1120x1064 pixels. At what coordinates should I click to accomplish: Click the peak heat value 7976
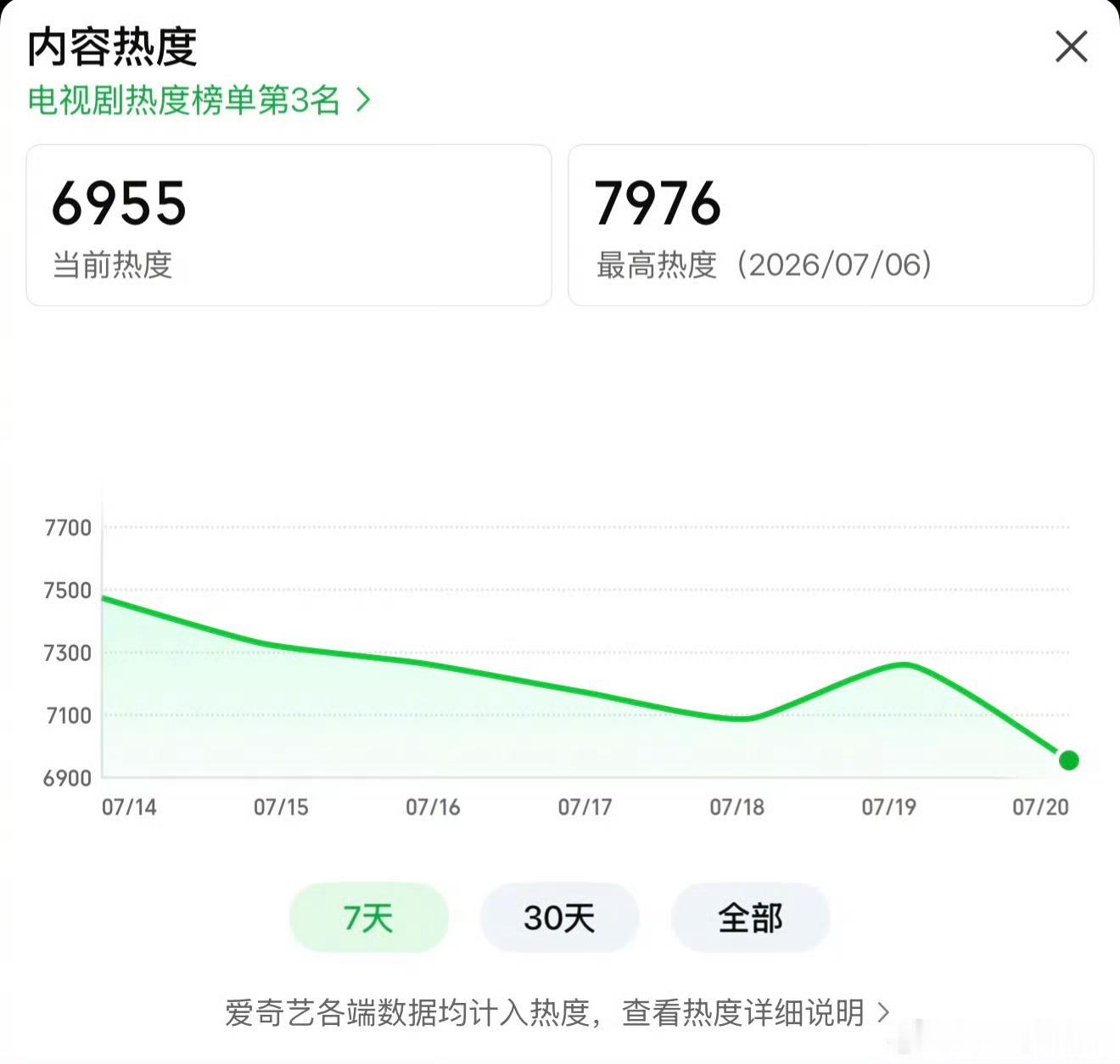click(x=658, y=204)
